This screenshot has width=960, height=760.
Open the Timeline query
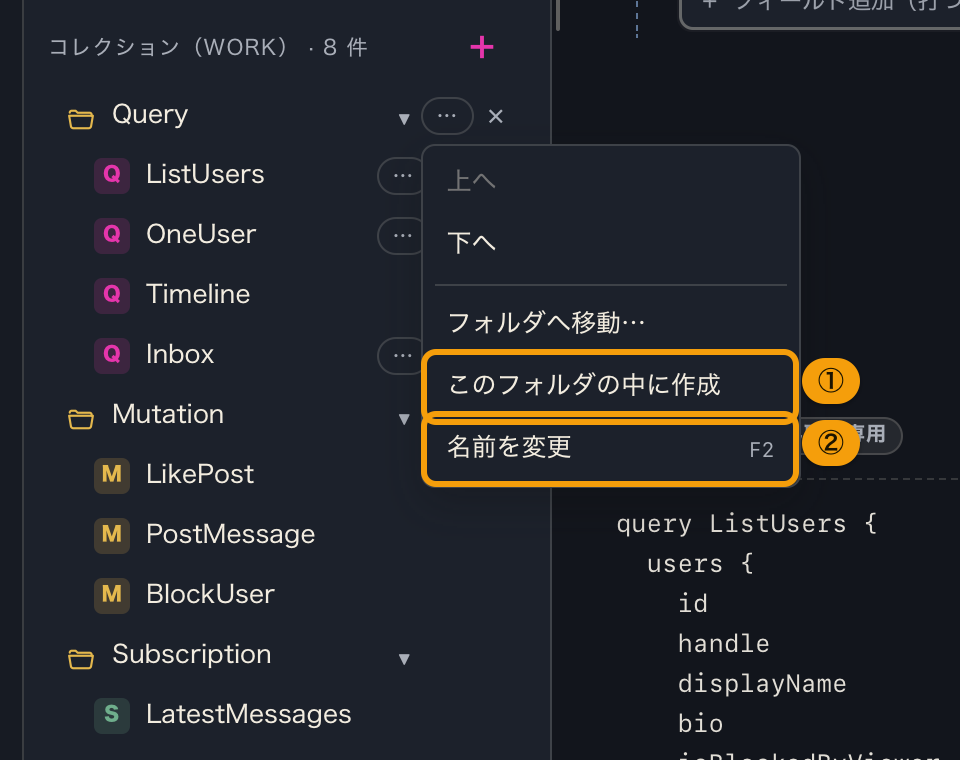(198, 295)
